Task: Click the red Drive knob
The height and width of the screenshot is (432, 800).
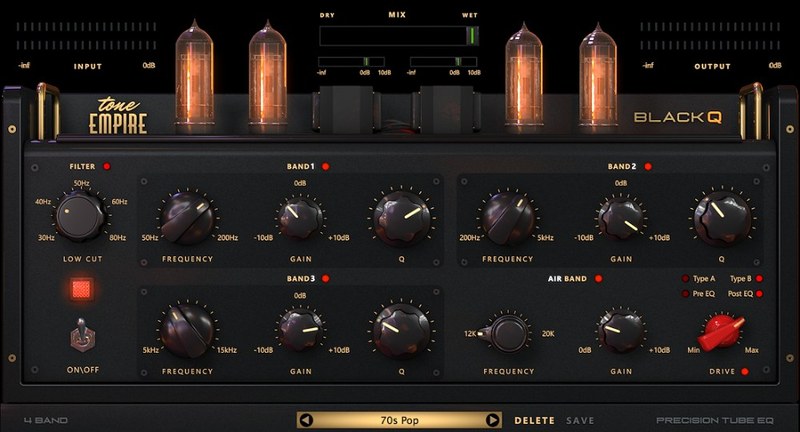Action: pyautogui.click(x=721, y=332)
